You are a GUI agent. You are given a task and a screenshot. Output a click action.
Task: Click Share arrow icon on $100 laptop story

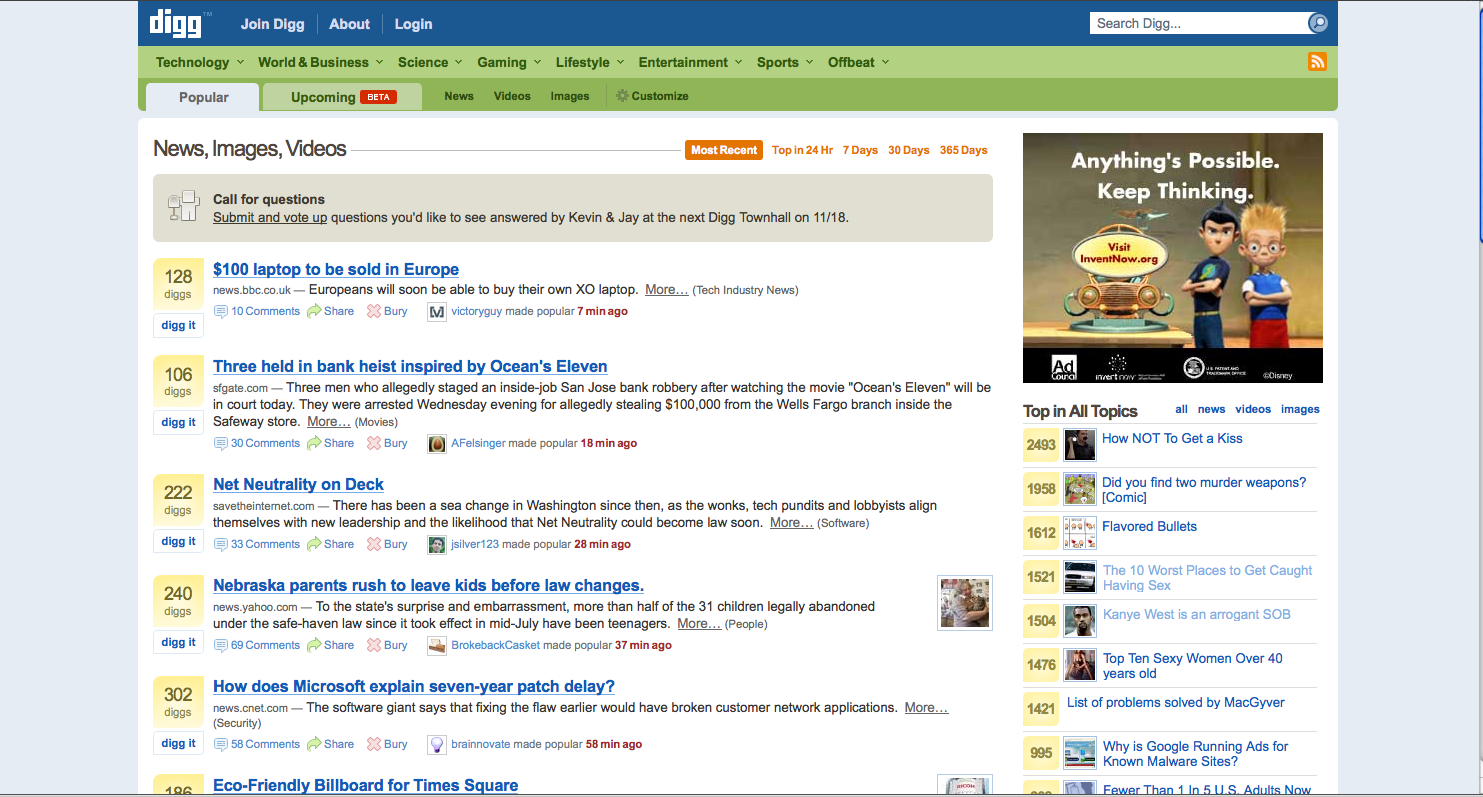314,311
